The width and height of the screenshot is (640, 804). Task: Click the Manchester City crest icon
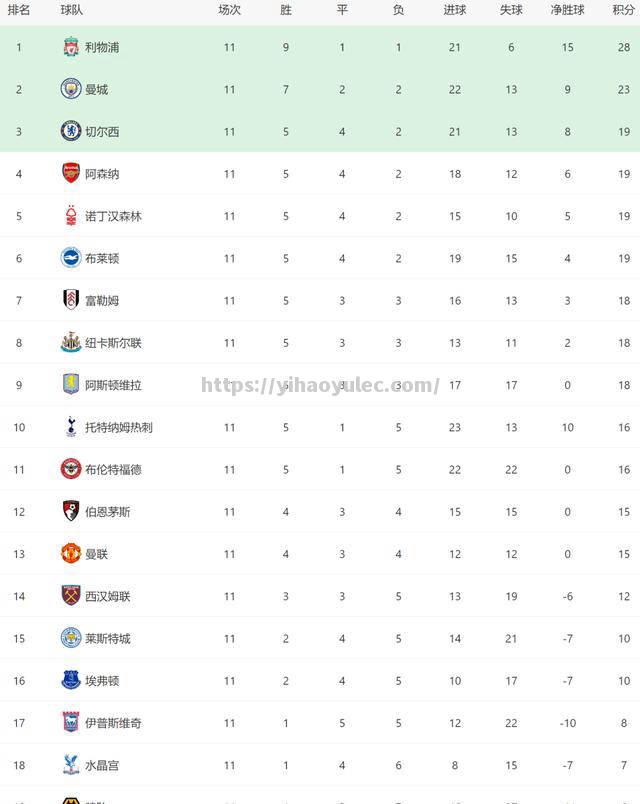pos(71,89)
